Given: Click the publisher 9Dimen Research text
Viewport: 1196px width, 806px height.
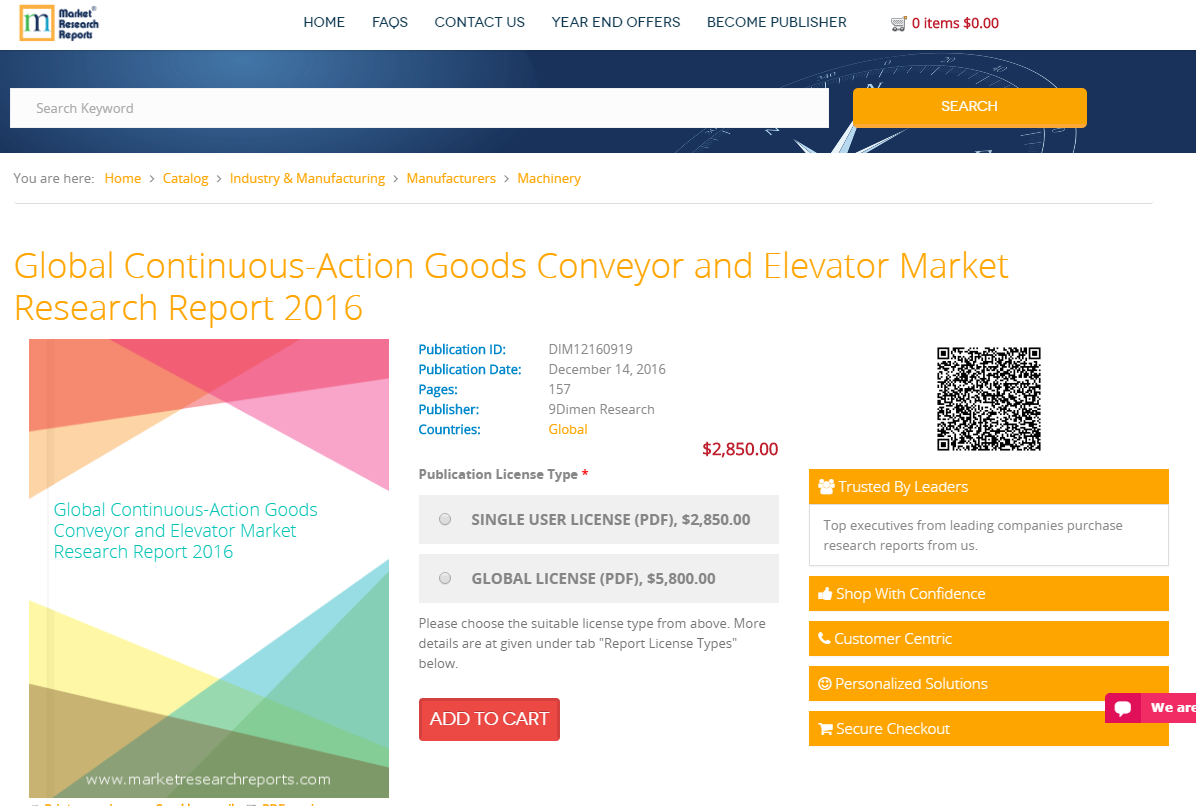Looking at the screenshot, I should tap(601, 409).
